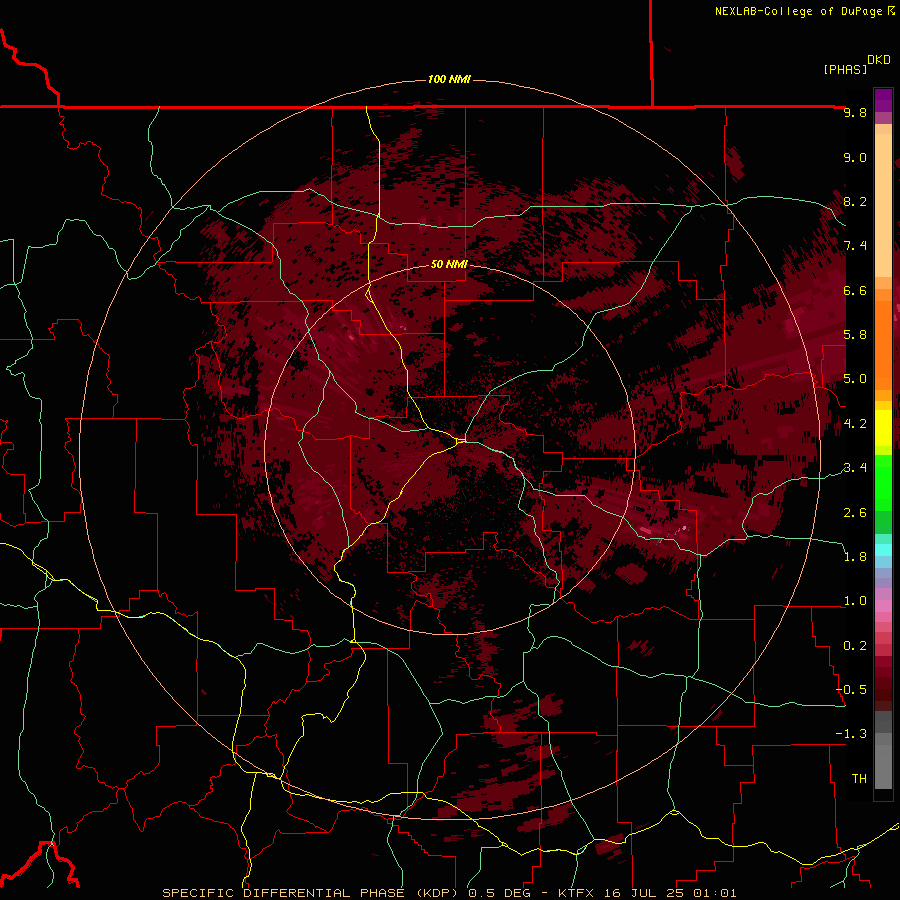Click the [PHAS] label near the legend
The width and height of the screenshot is (900, 900).
pos(845,70)
